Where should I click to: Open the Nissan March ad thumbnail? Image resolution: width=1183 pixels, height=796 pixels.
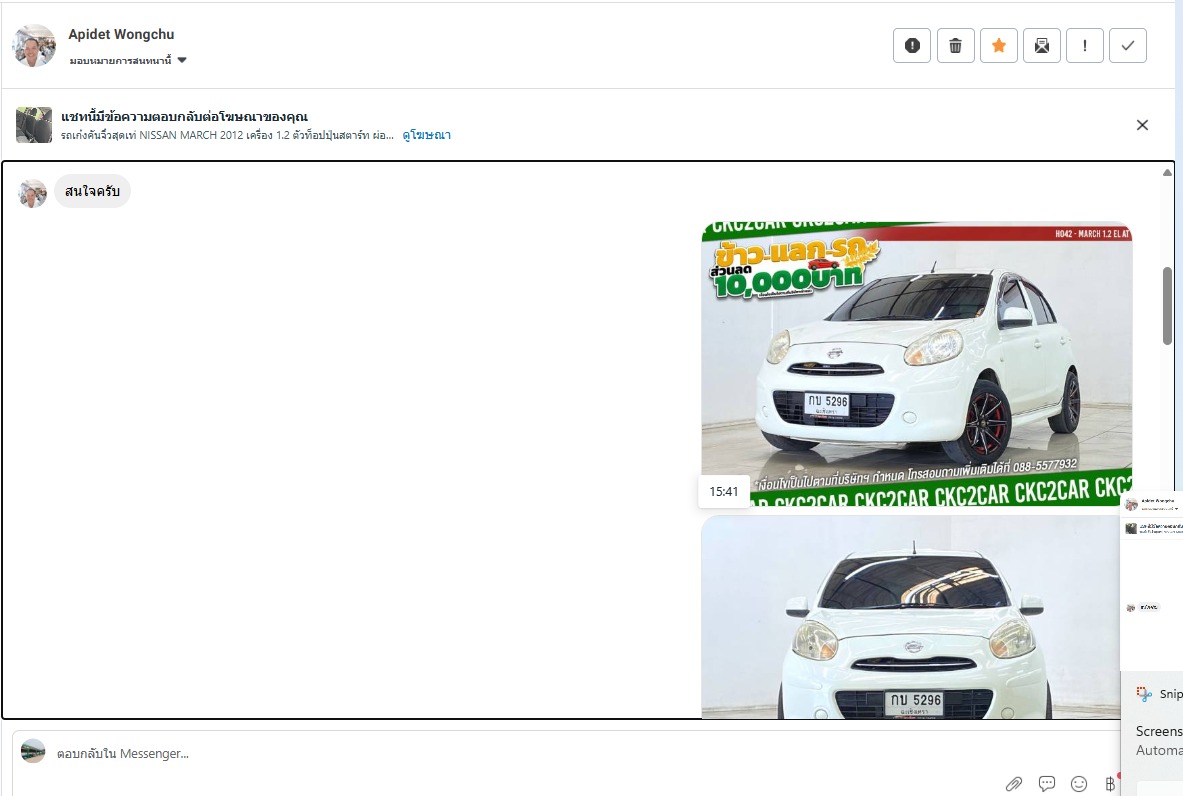click(34, 125)
